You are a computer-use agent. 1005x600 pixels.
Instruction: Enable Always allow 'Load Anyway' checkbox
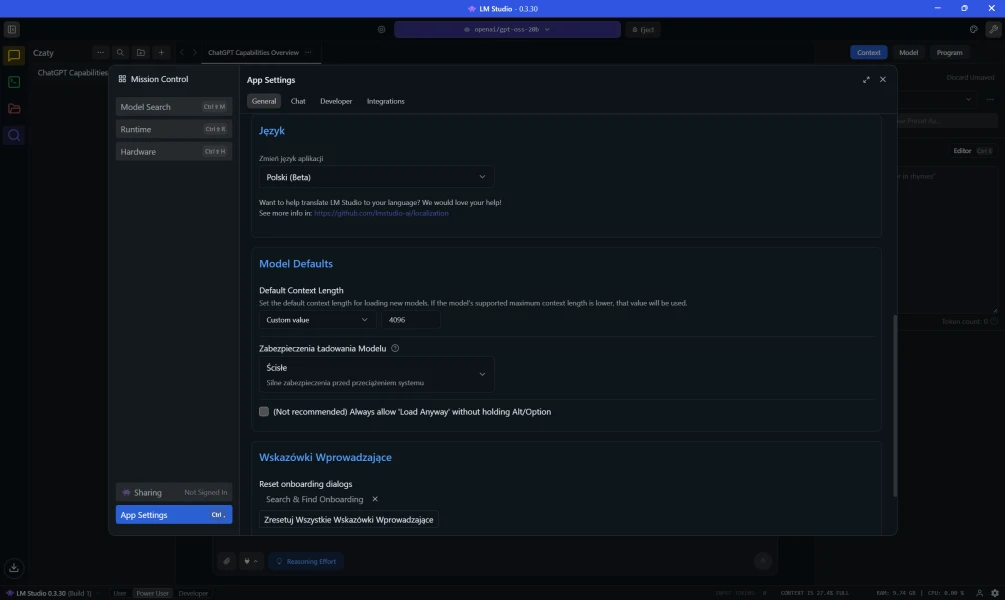pos(264,412)
